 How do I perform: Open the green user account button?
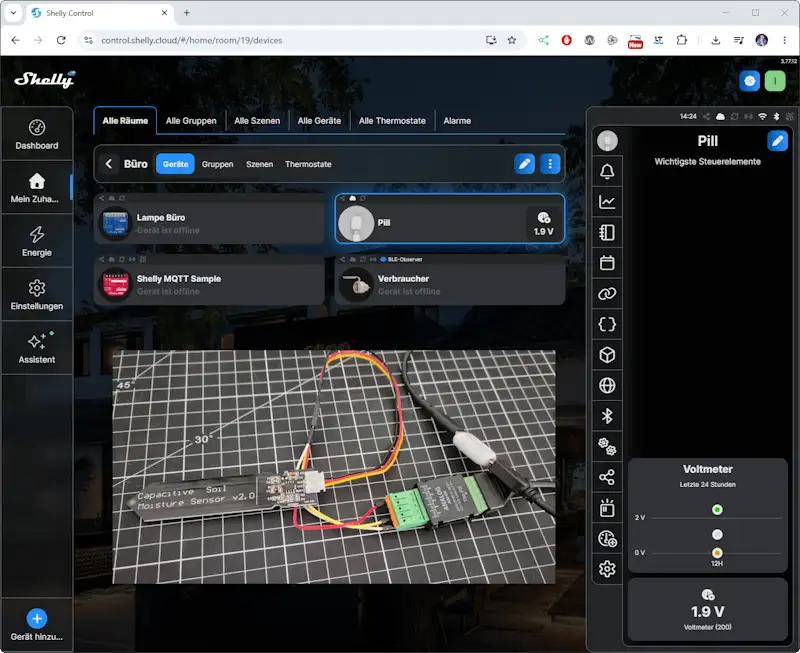click(x=775, y=81)
